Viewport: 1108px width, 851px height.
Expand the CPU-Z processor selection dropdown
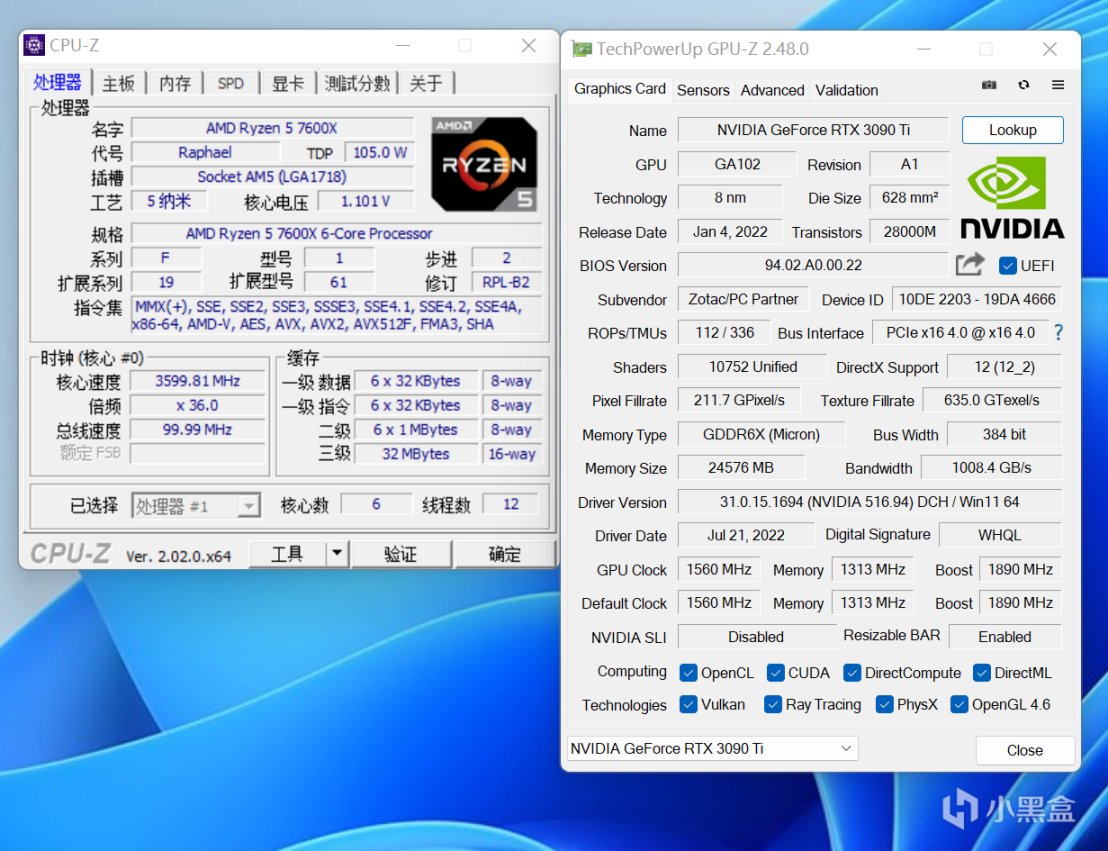pyautogui.click(x=249, y=506)
